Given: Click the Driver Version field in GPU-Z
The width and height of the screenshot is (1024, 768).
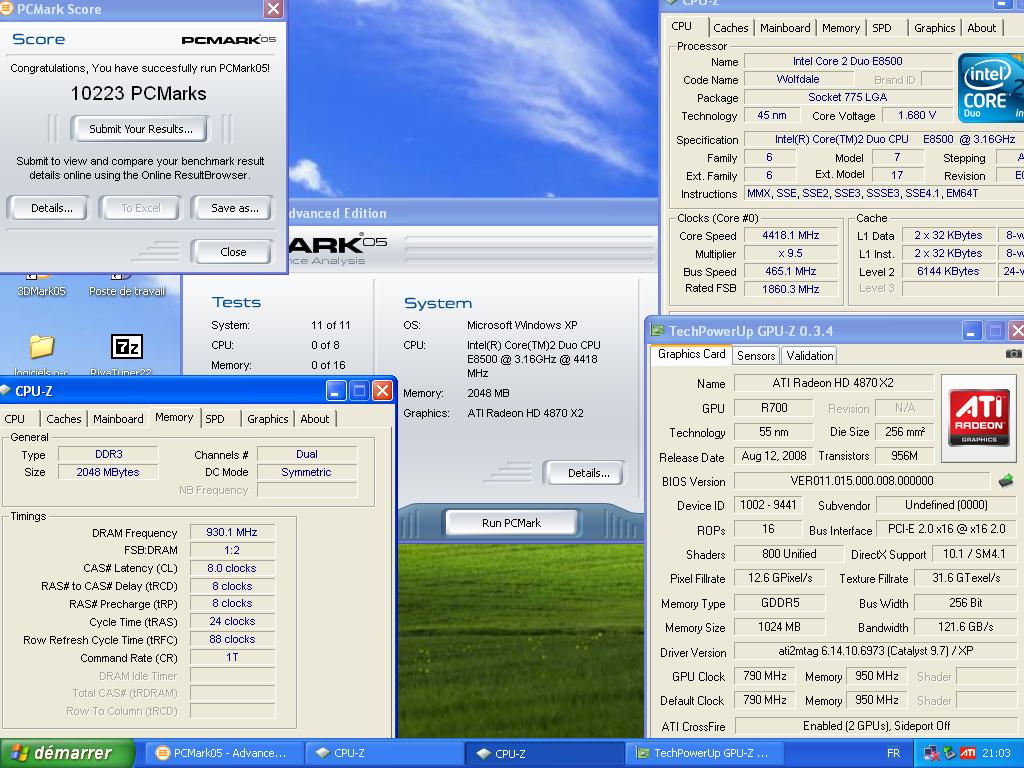Looking at the screenshot, I should [x=875, y=651].
